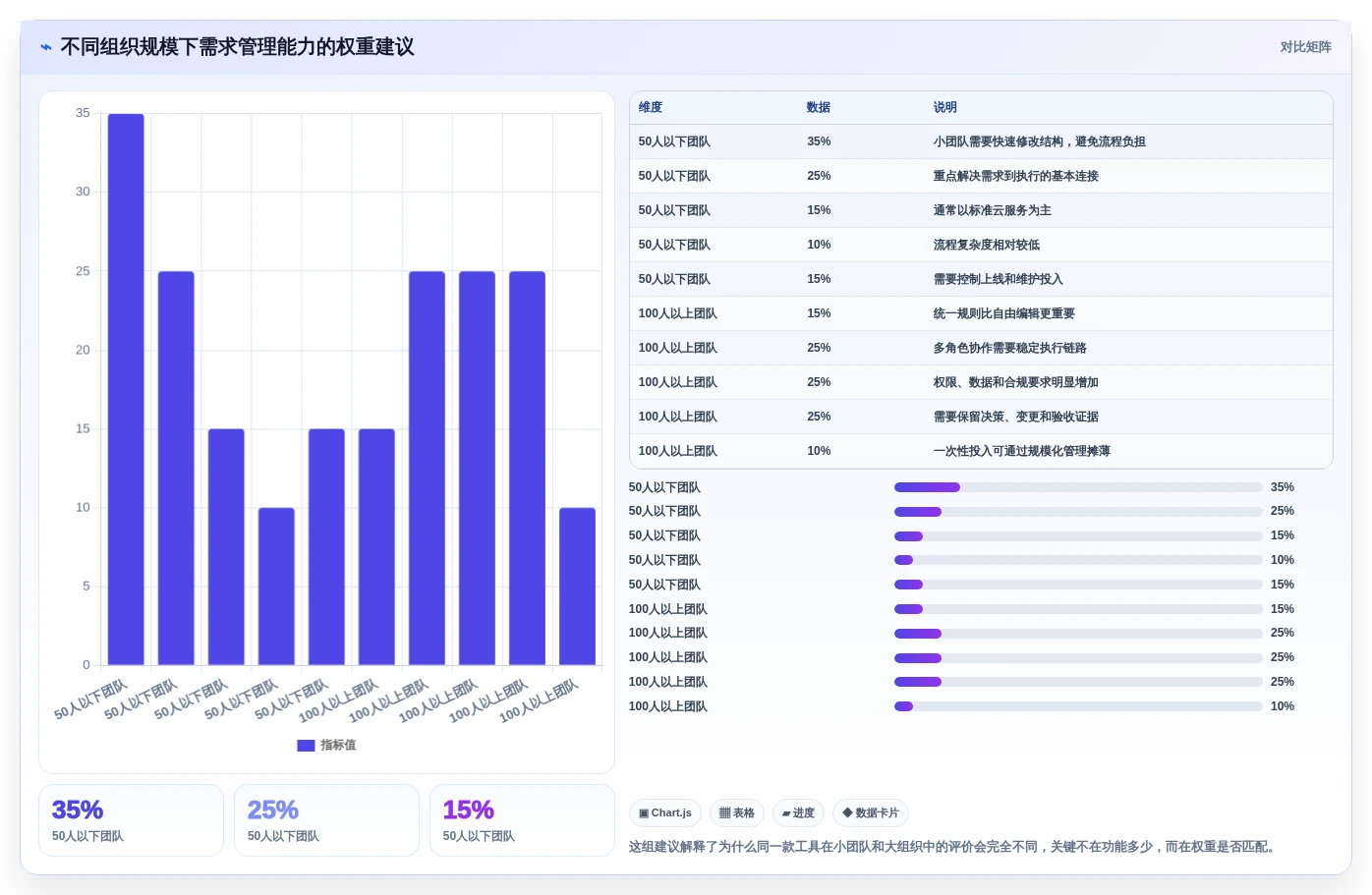Select the row 统一规则比自由编辑更重要
The width and height of the screenshot is (1372, 895).
(981, 313)
